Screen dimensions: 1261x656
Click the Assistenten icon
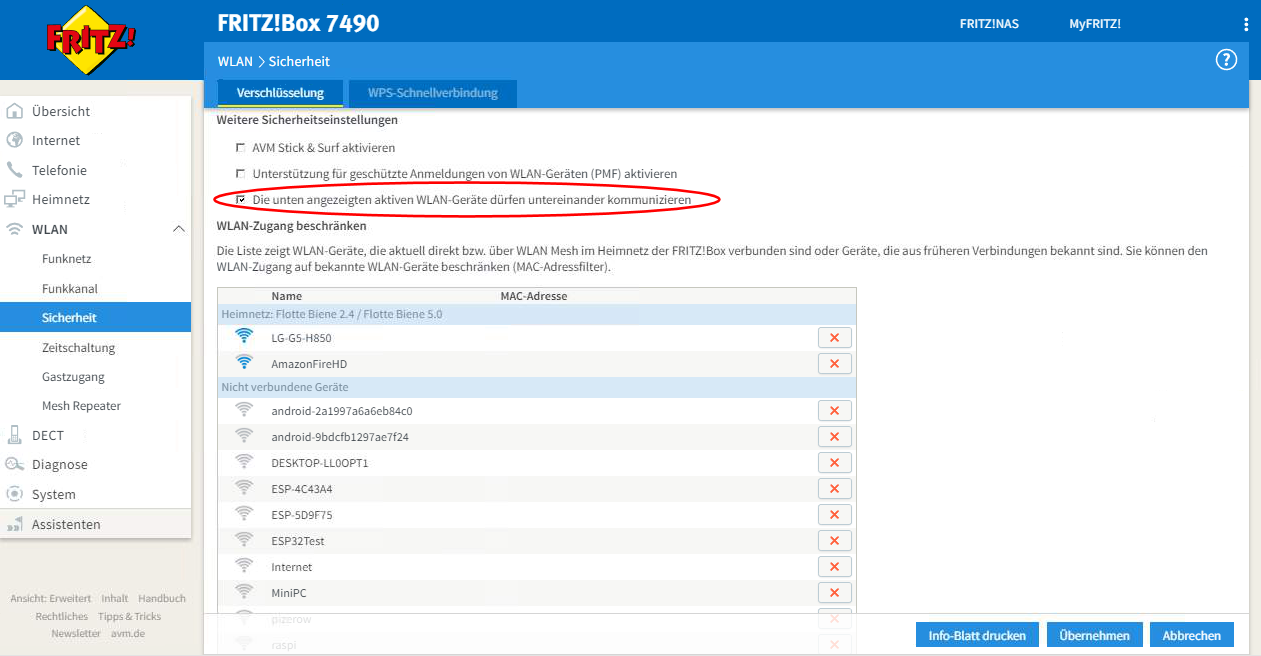tap(15, 524)
